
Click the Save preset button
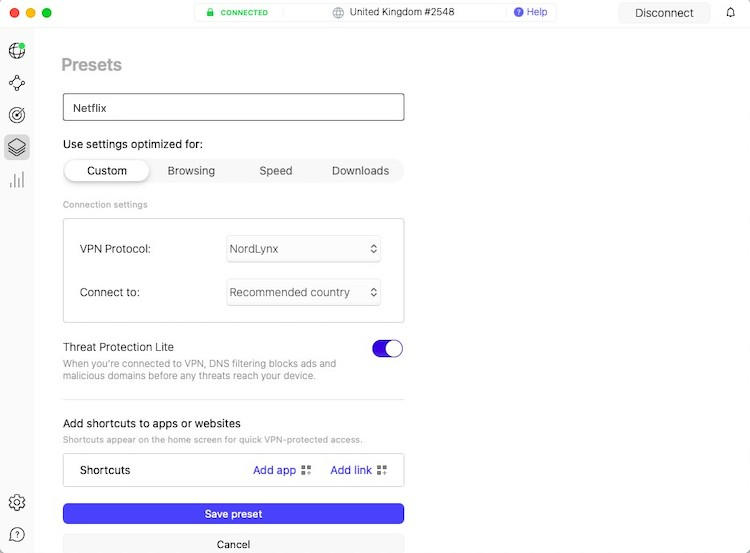(x=233, y=514)
